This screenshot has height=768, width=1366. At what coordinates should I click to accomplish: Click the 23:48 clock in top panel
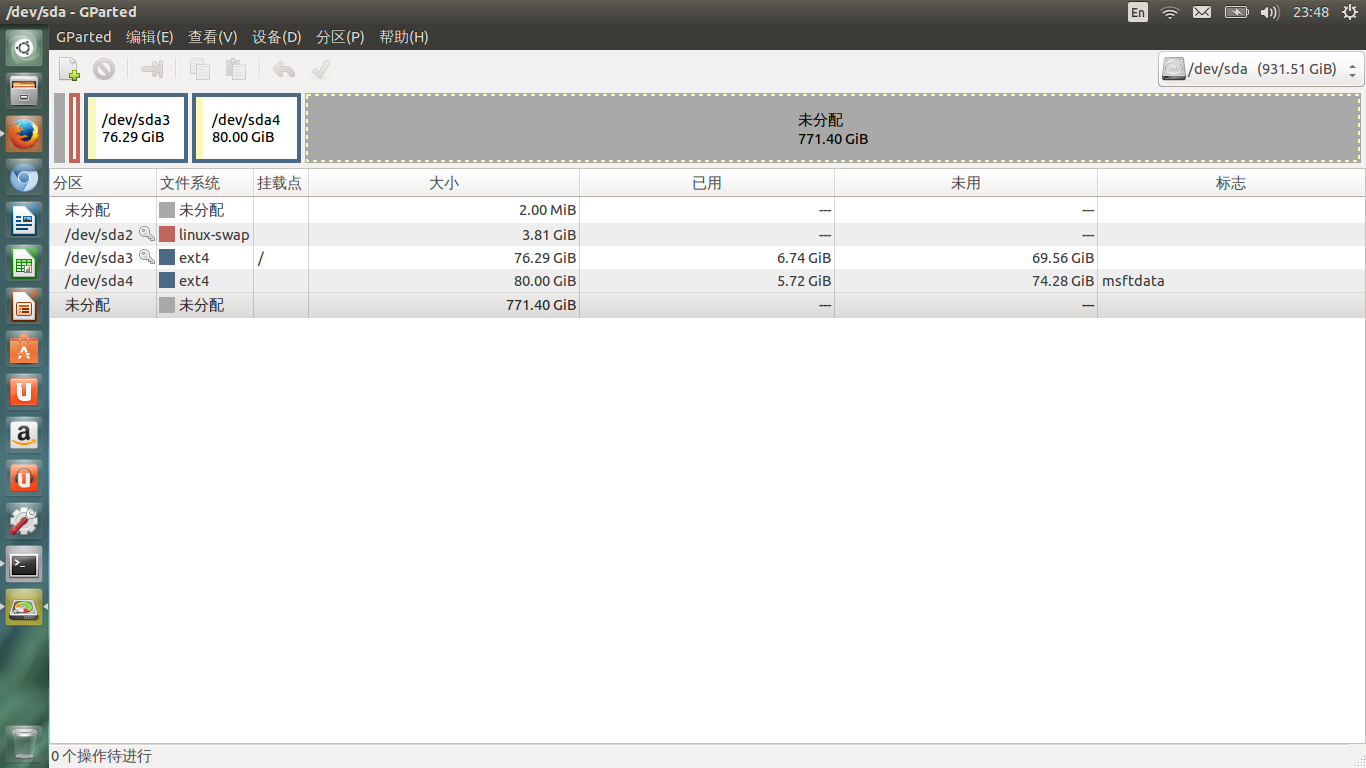click(x=1310, y=12)
